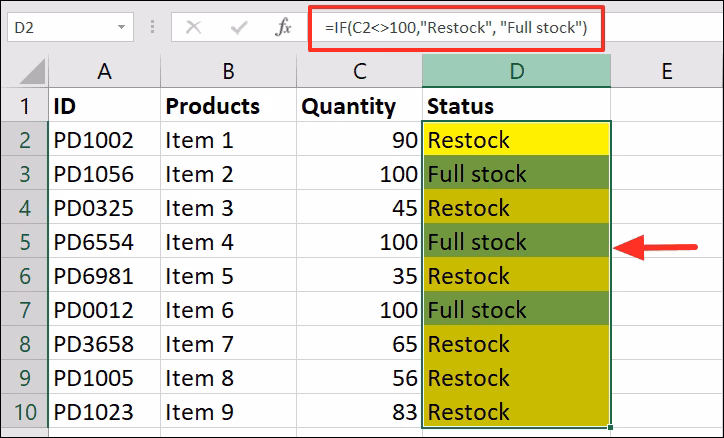Click the Name Box showing D2

pos(60,28)
